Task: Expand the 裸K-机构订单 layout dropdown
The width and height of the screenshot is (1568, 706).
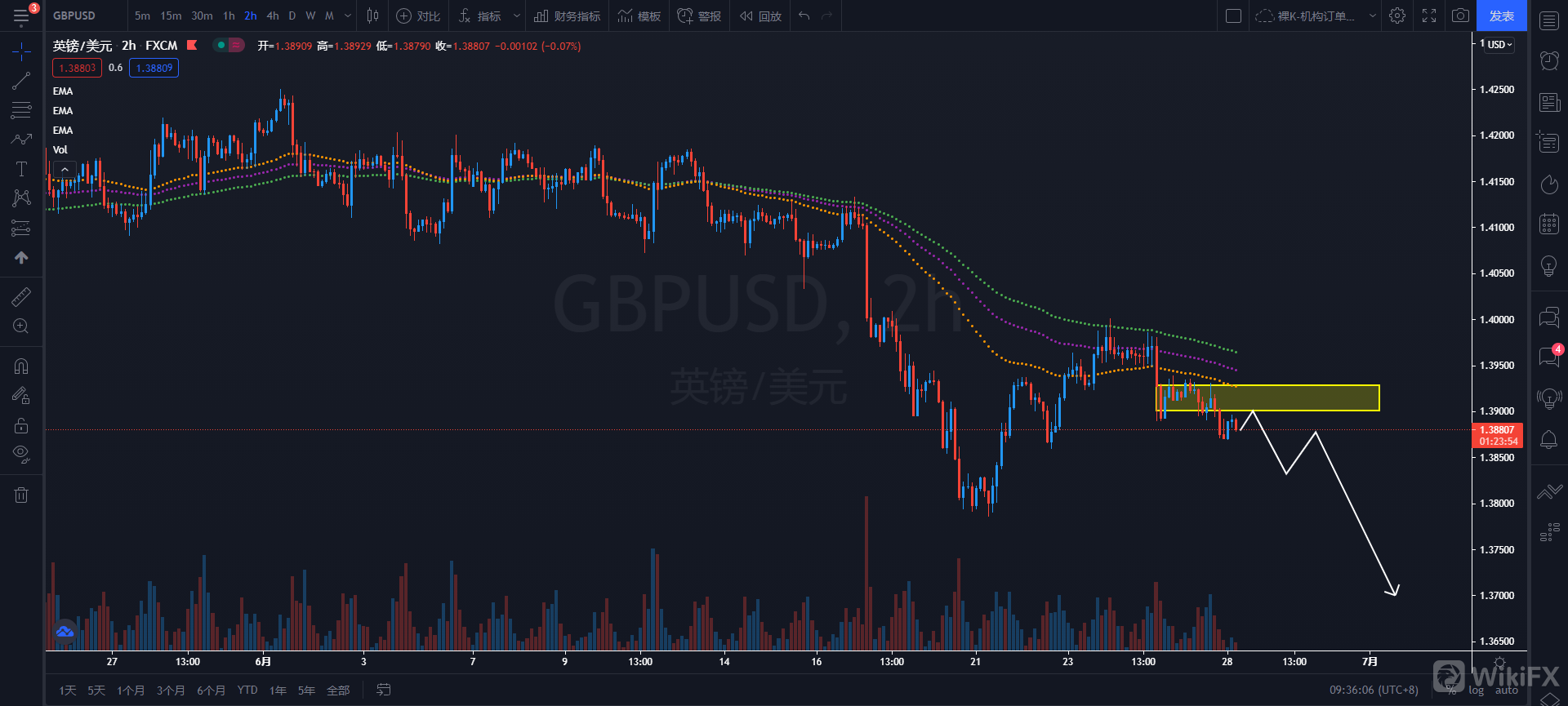Action: (x=1373, y=16)
